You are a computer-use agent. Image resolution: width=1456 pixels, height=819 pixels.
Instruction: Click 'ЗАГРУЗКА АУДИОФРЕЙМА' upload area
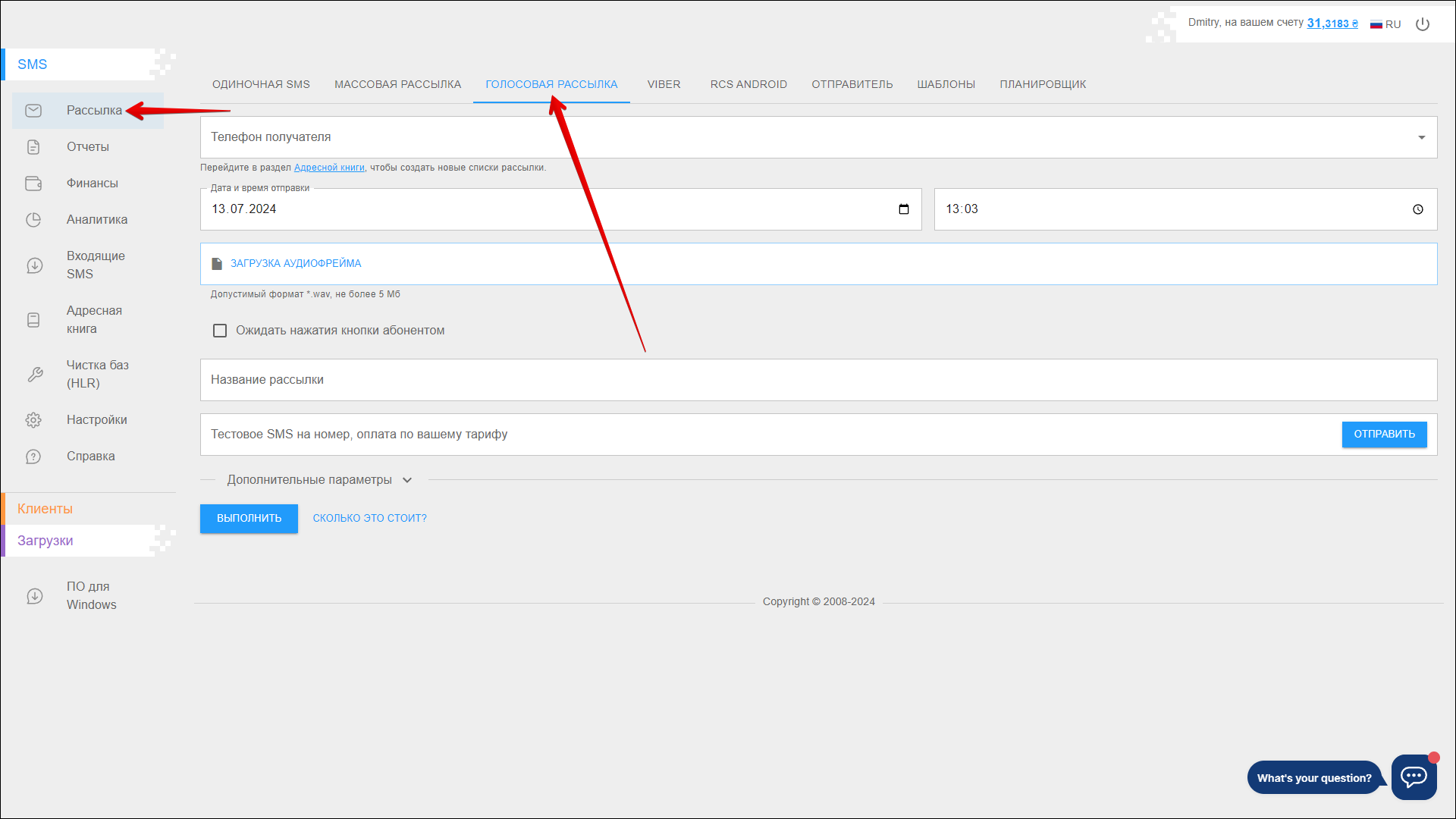pyautogui.click(x=296, y=264)
